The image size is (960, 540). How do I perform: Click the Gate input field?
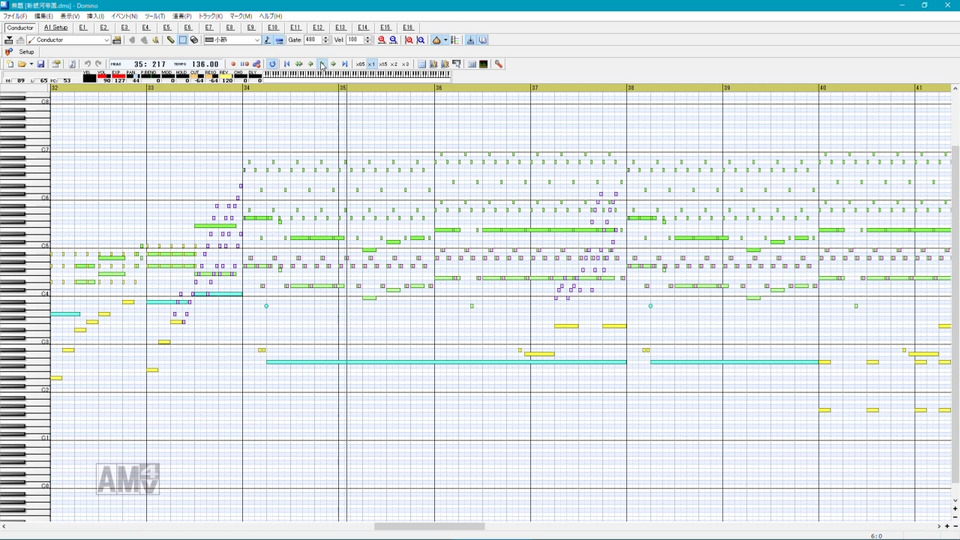(x=313, y=40)
